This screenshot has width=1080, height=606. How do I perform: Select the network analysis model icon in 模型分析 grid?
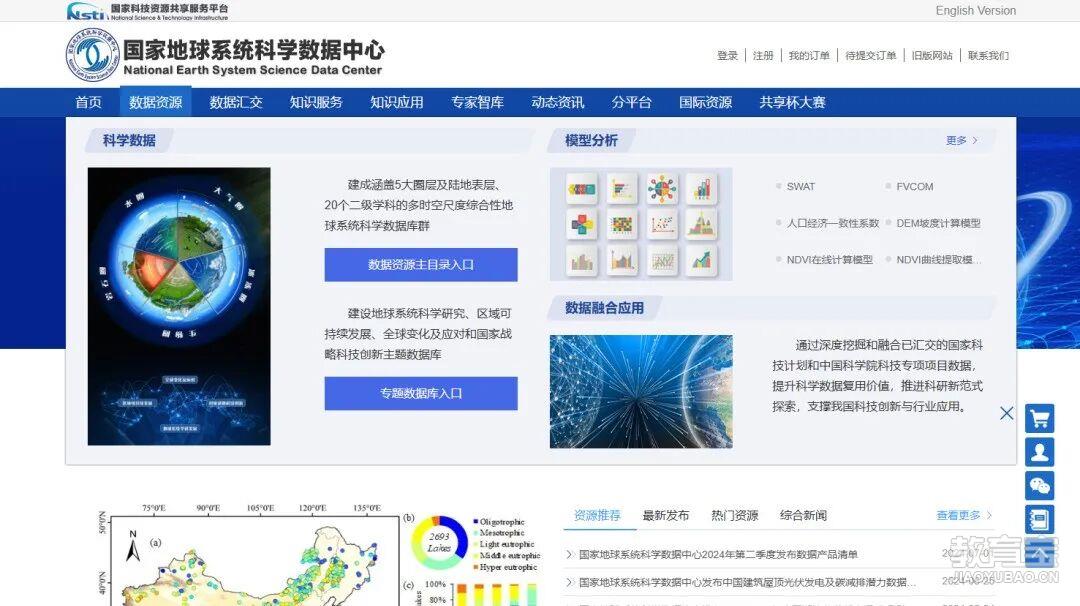(660, 187)
